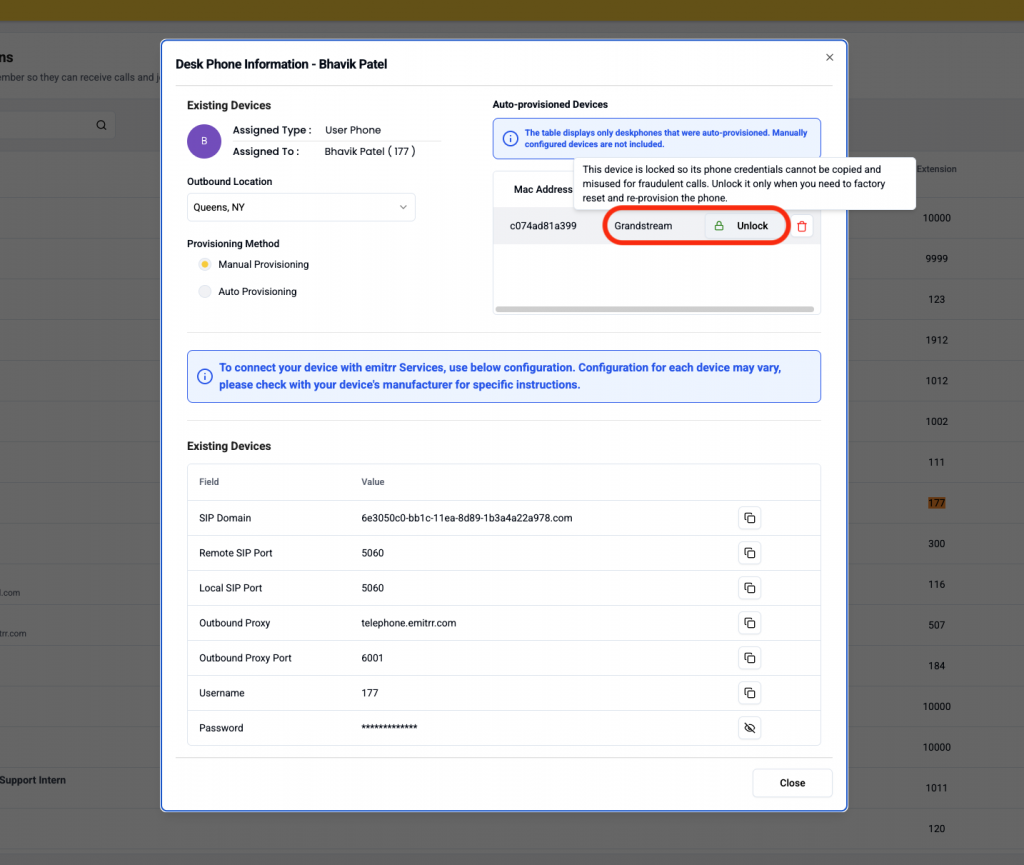
Task: Click extension 9999 in background list
Action: point(936,259)
